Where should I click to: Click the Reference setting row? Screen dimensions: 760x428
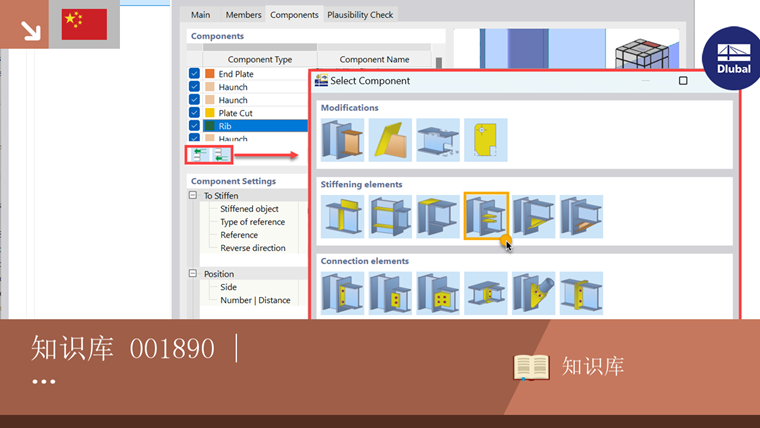click(239, 235)
